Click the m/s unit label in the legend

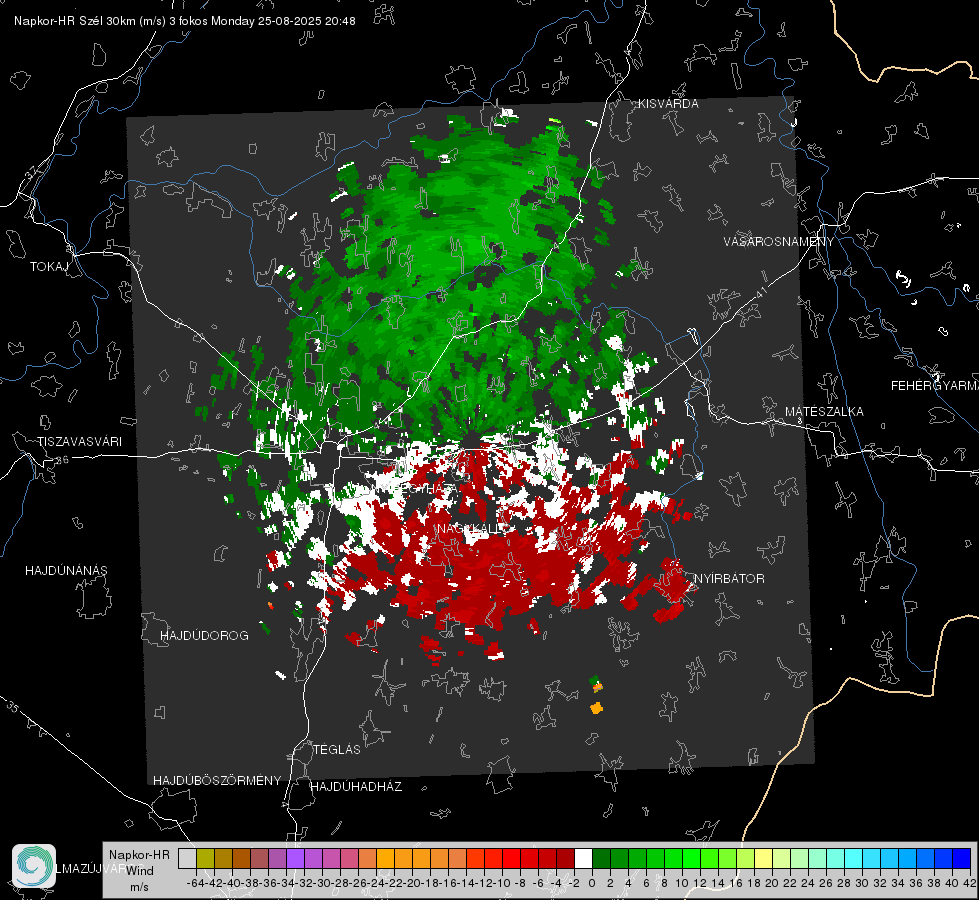pos(139,887)
